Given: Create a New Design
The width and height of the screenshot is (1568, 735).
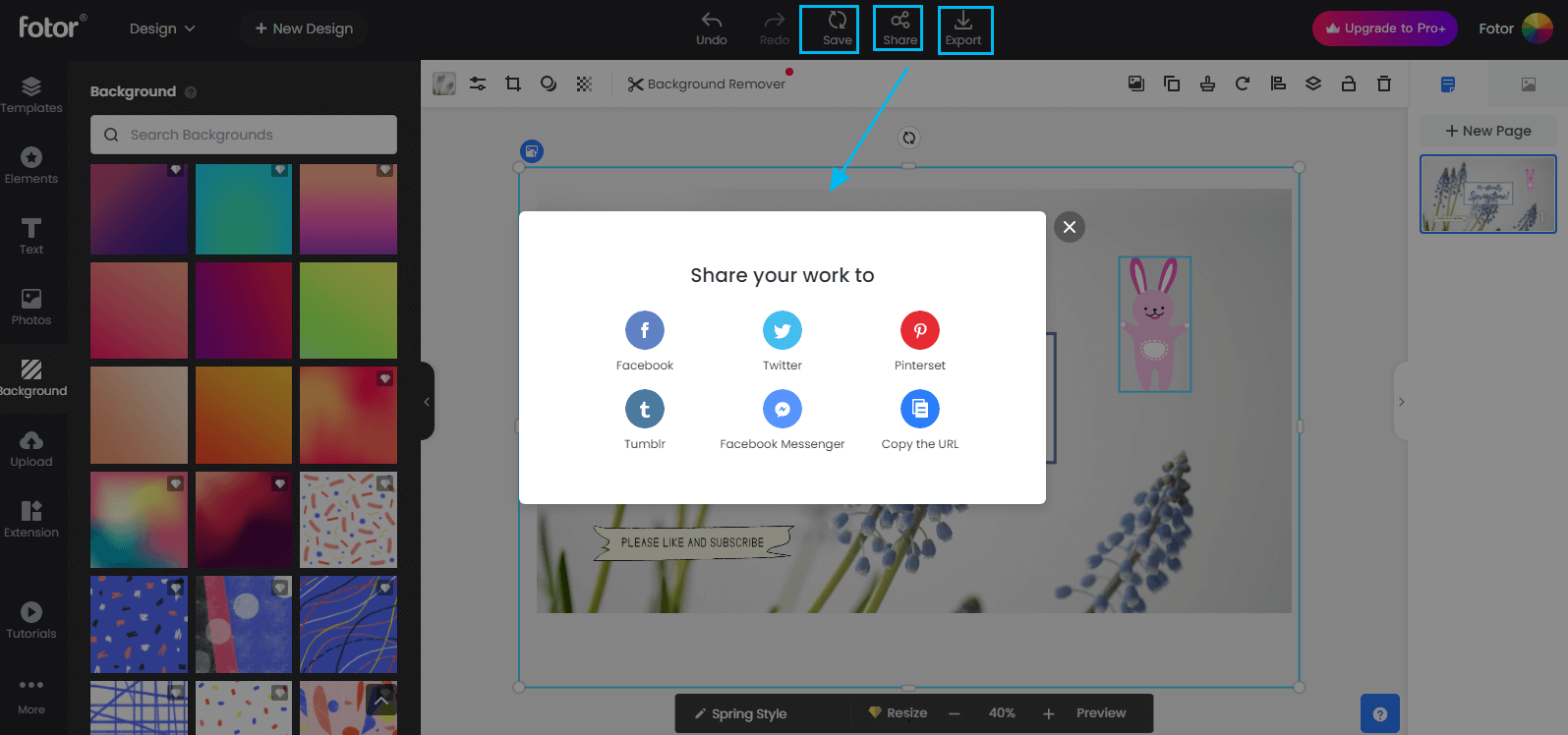Looking at the screenshot, I should [x=304, y=28].
